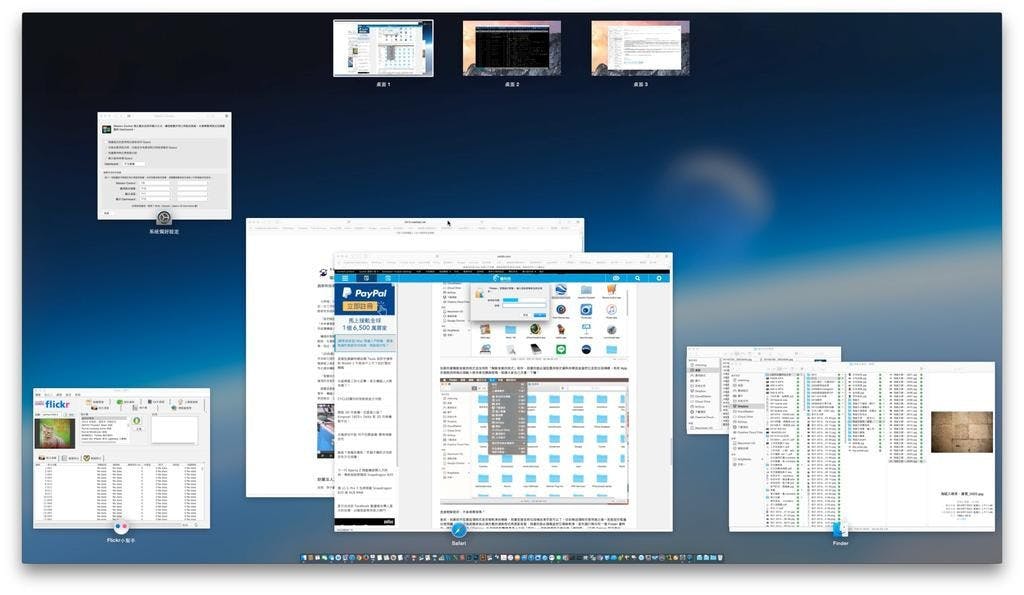Click the green LINE icon in the article screenshot
The width and height of the screenshot is (1024, 595).
pyautogui.click(x=560, y=349)
